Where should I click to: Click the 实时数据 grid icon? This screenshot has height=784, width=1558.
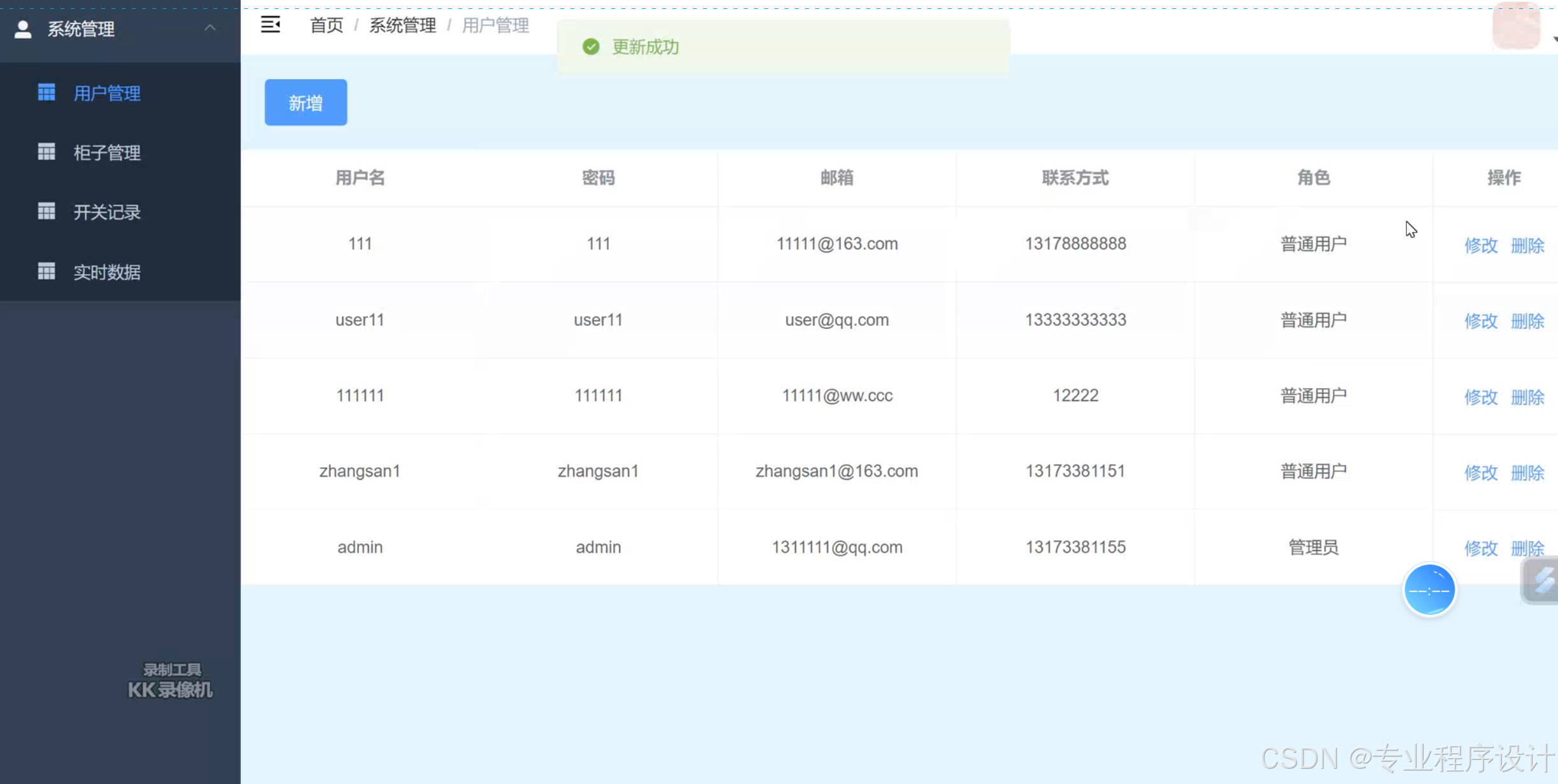click(x=46, y=272)
